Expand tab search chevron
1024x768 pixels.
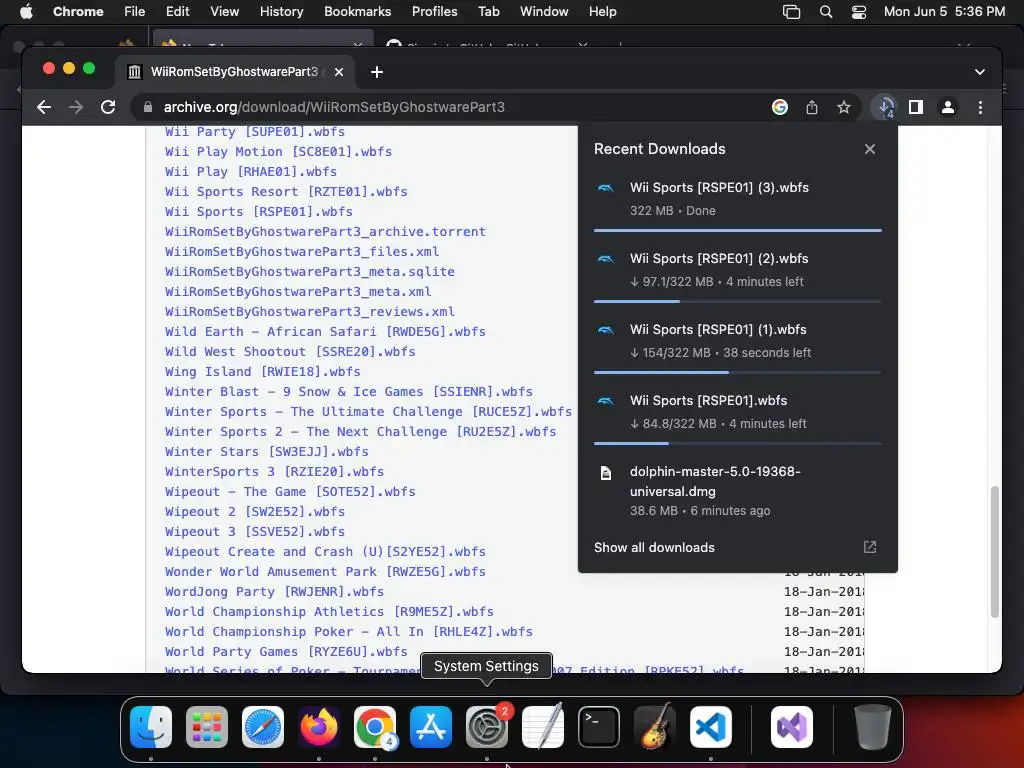pyautogui.click(x=980, y=72)
